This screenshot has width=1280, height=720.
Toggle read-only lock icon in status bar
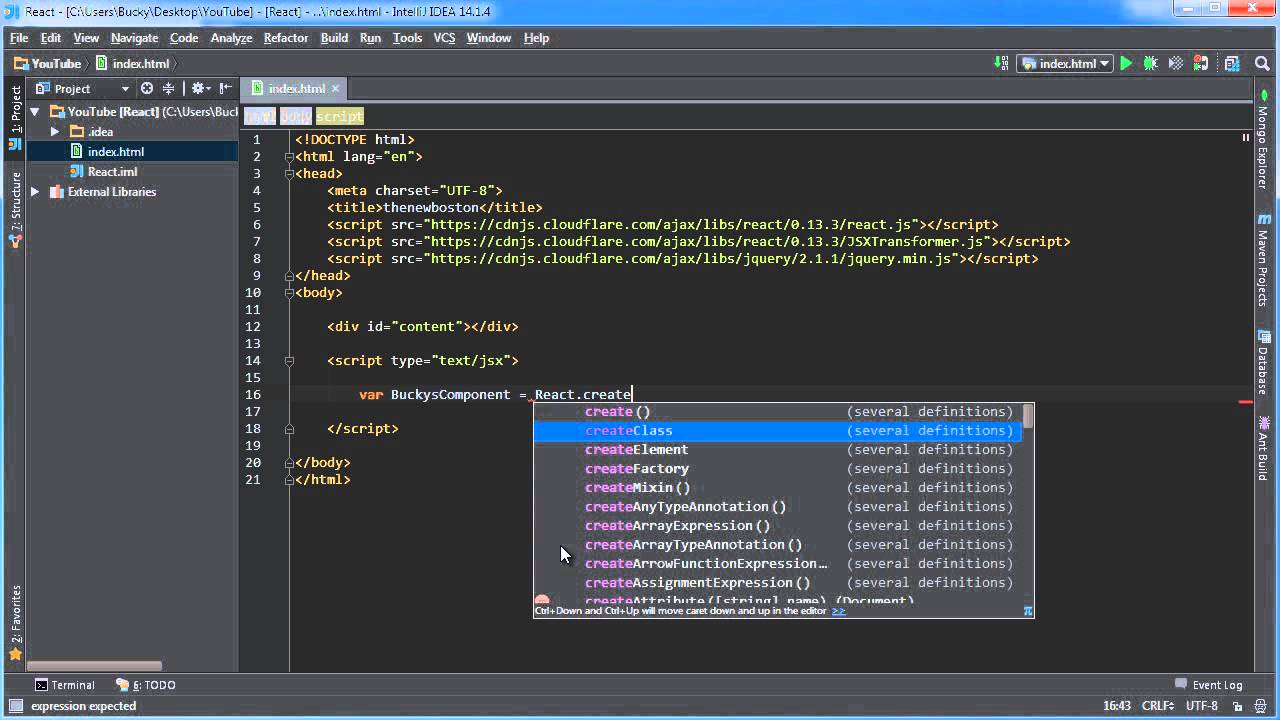(x=1236, y=706)
